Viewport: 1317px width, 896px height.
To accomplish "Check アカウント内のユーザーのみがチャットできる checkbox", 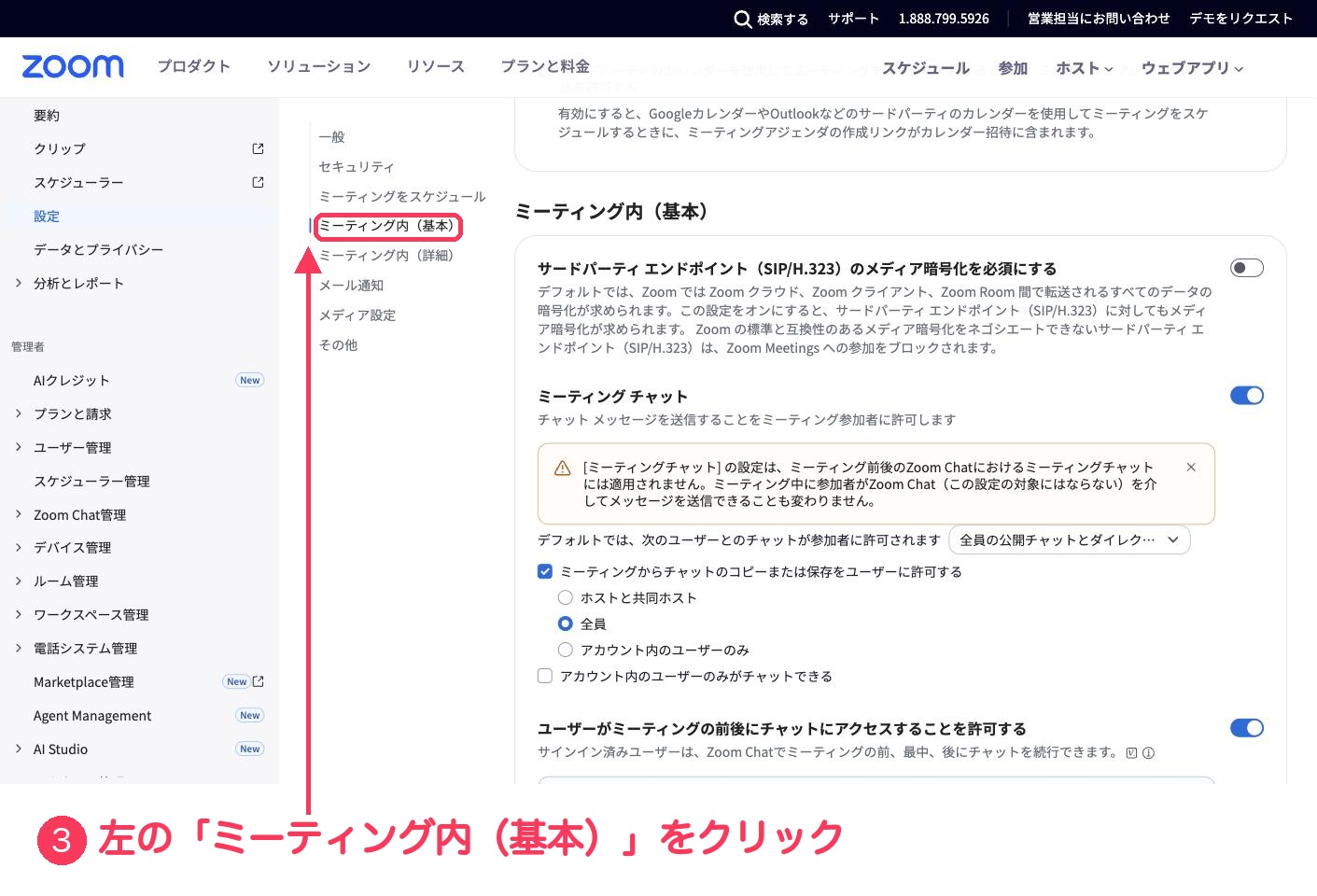I will click(x=545, y=676).
